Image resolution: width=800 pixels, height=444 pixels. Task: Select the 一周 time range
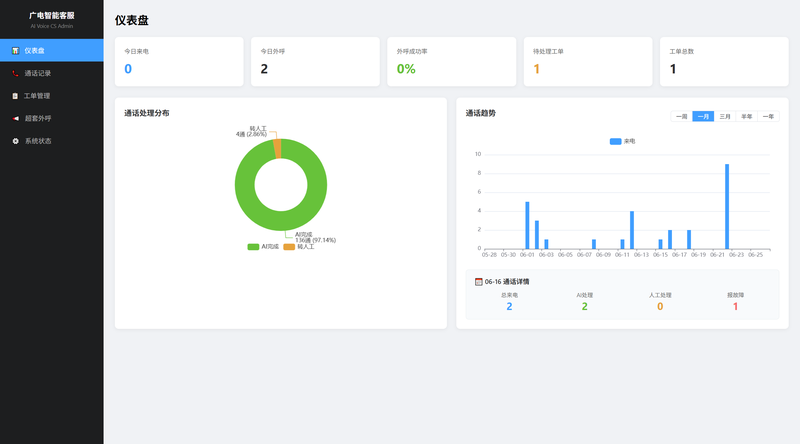coord(681,116)
